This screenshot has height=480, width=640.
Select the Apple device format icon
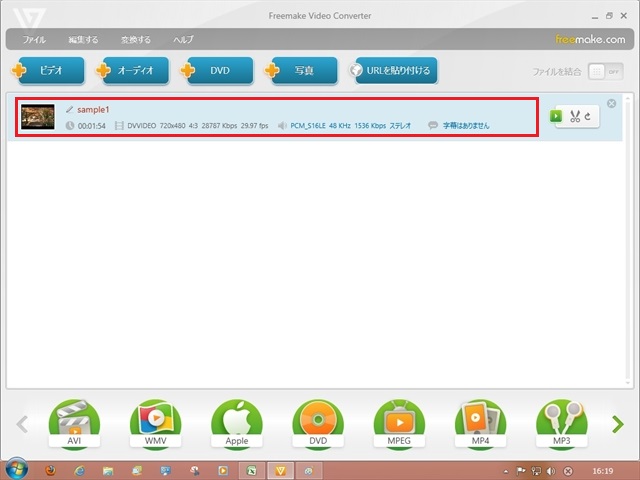coord(236,423)
